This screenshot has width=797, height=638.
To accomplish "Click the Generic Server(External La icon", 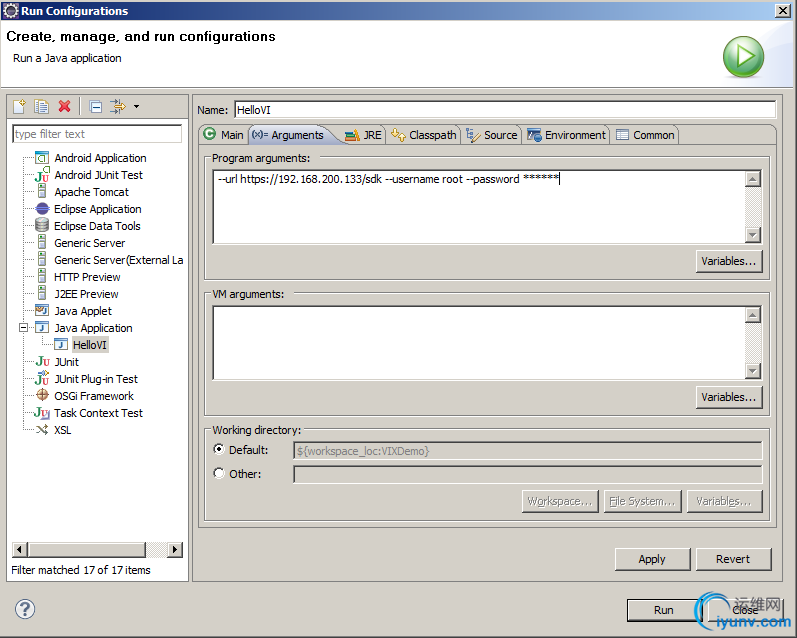I will click(42, 260).
